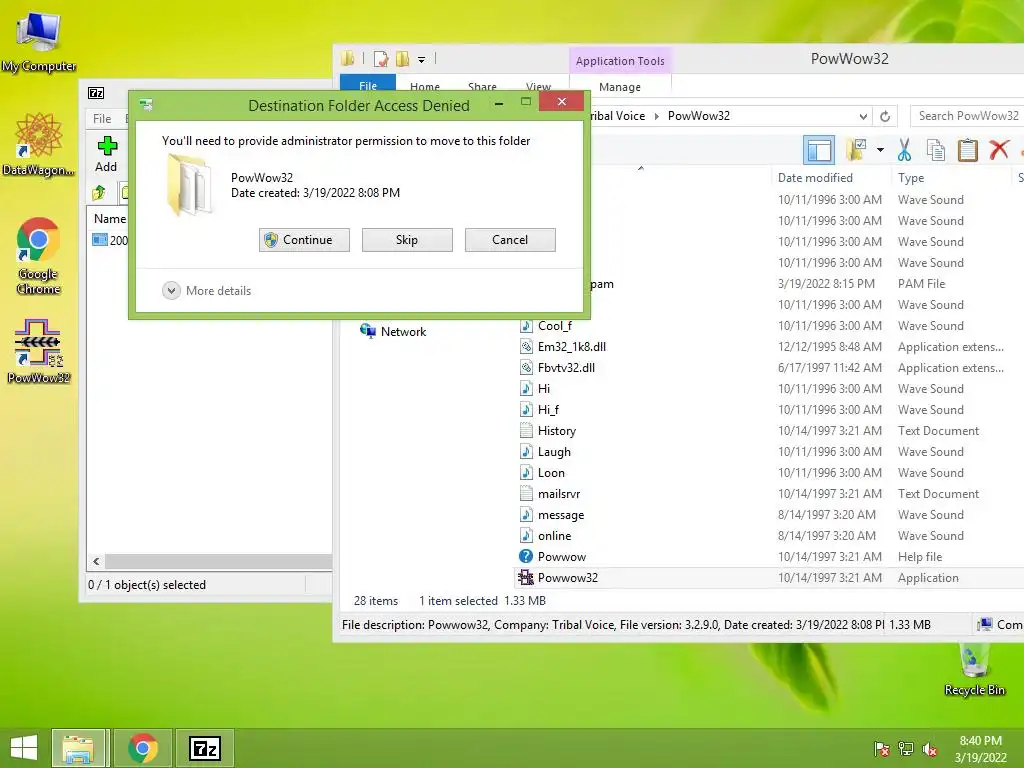Click Search PowWow32 field
Screen dimensions: 1024x768
[967, 116]
